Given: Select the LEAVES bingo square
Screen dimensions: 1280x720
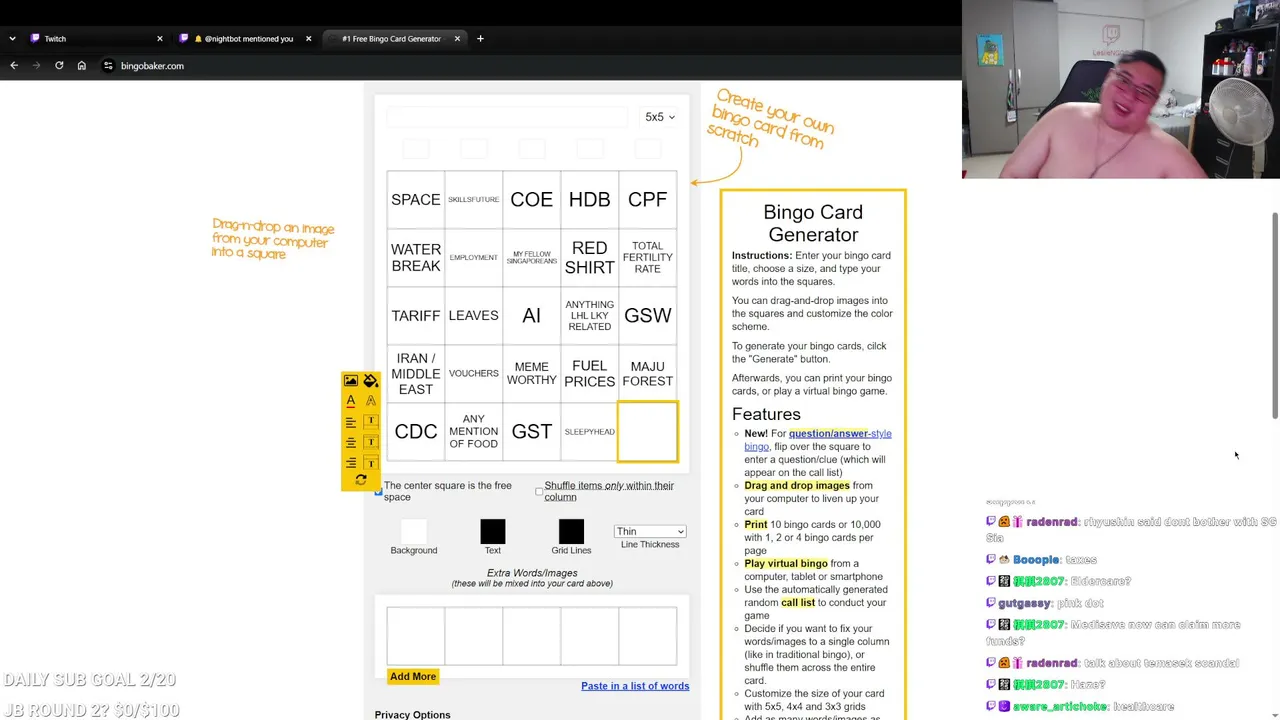Looking at the screenshot, I should (x=474, y=316).
